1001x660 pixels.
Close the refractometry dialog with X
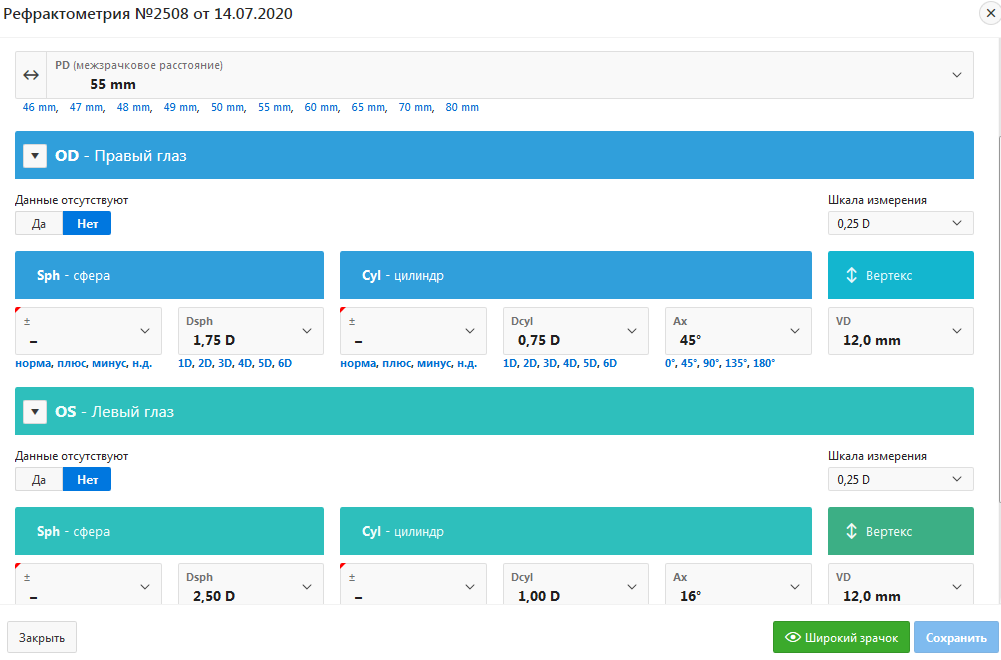[990, 13]
